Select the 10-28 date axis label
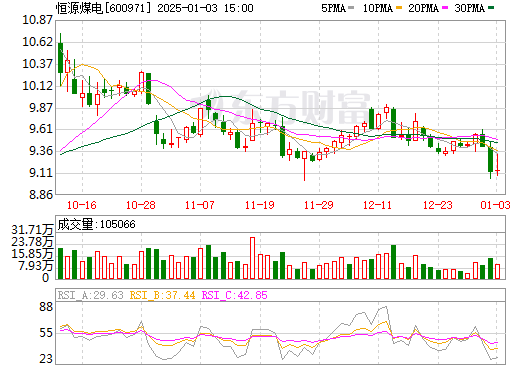 (x=141, y=205)
